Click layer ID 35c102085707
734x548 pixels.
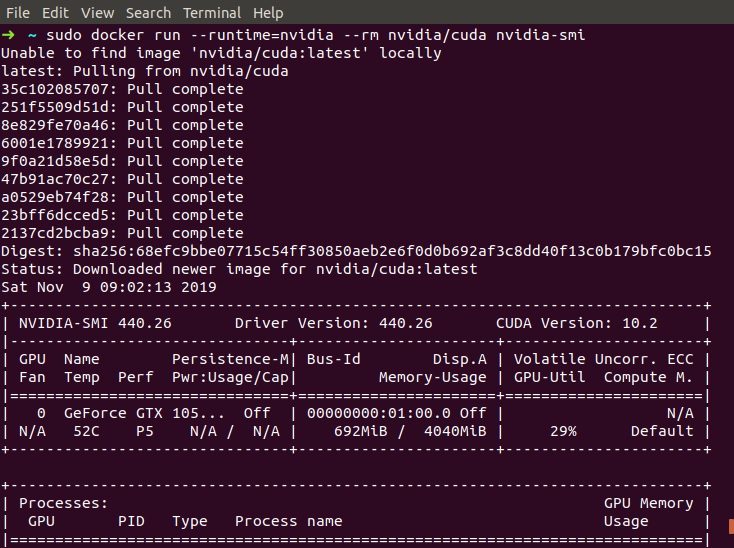(55, 89)
